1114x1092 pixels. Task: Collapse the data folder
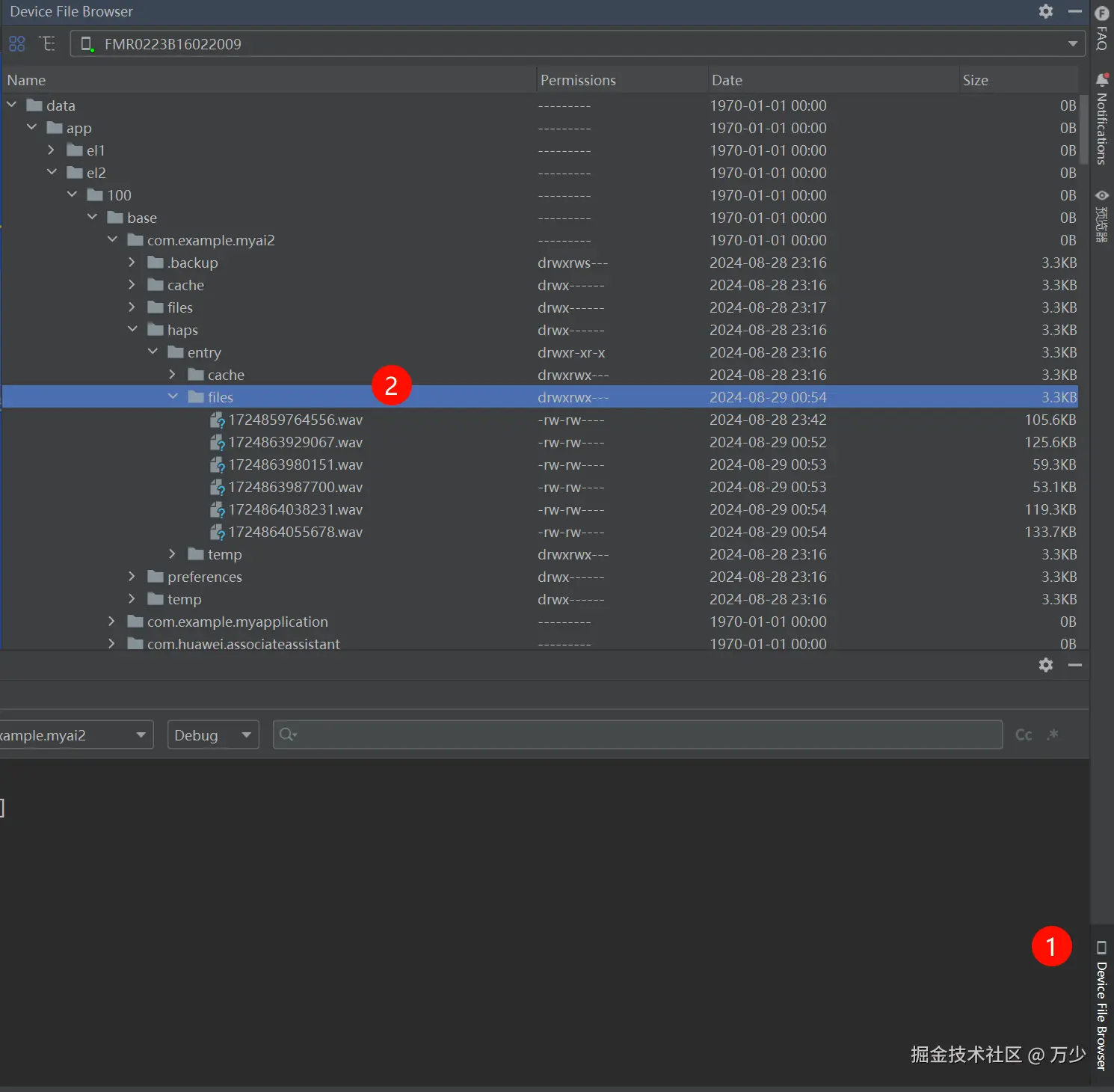coord(12,105)
